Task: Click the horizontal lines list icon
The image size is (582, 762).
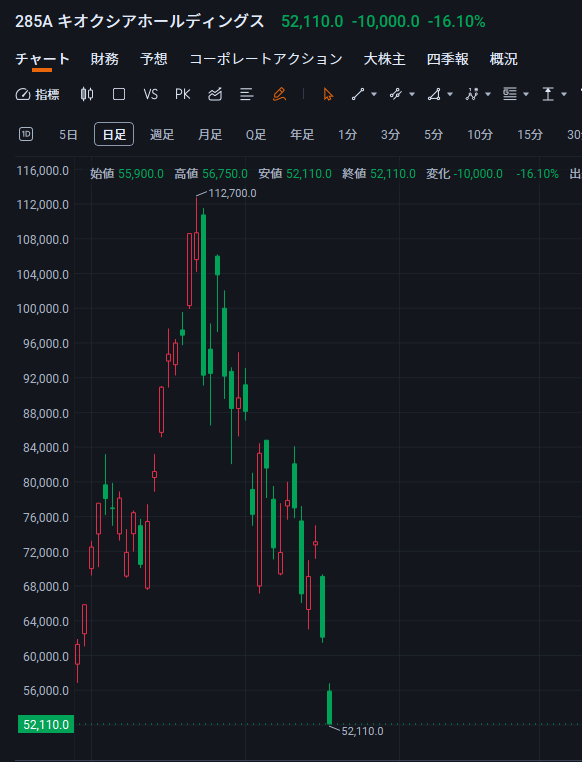Action: pos(247,94)
